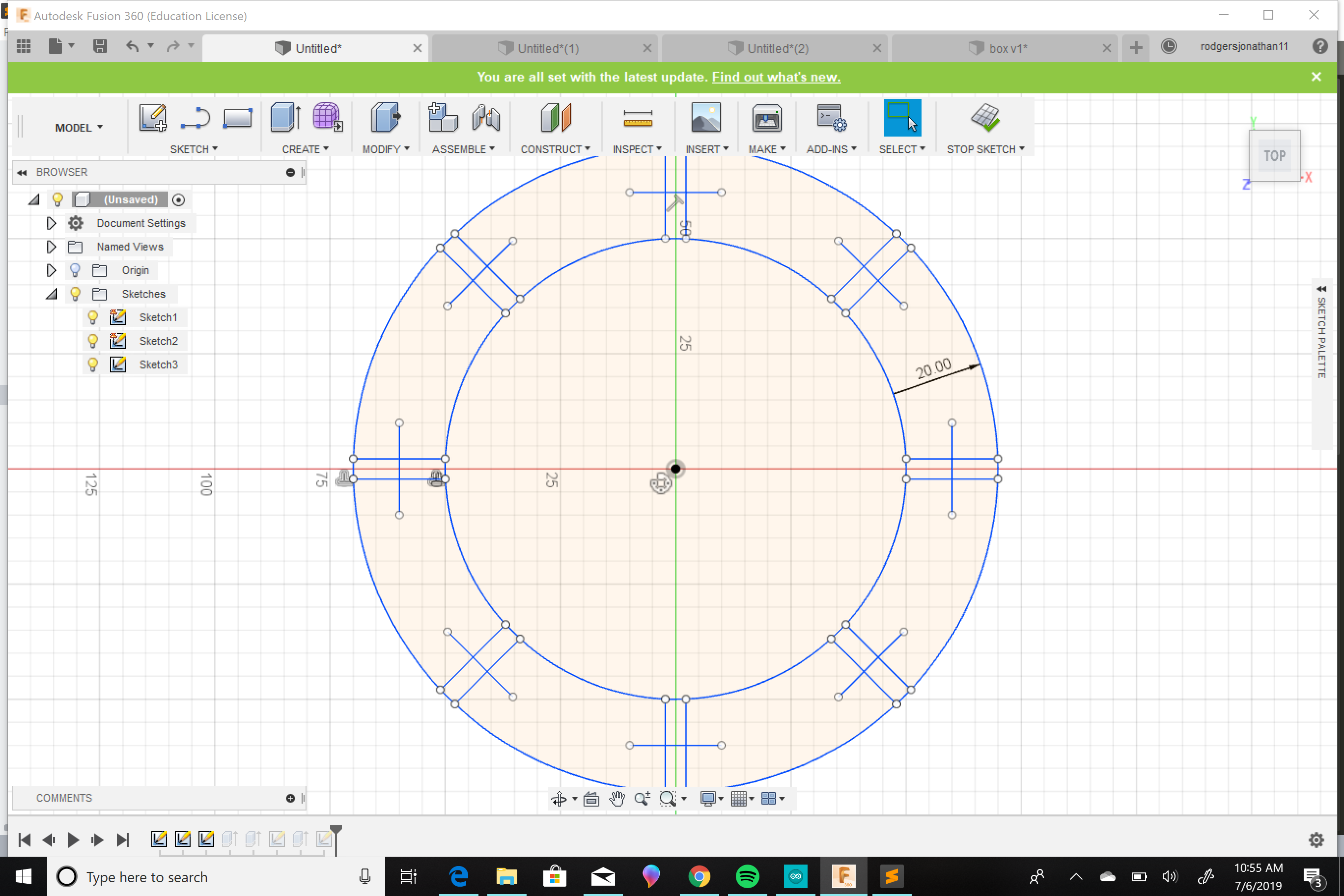Viewport: 1344px width, 896px height.
Task: Expand the Origin folder node
Action: tap(52, 270)
